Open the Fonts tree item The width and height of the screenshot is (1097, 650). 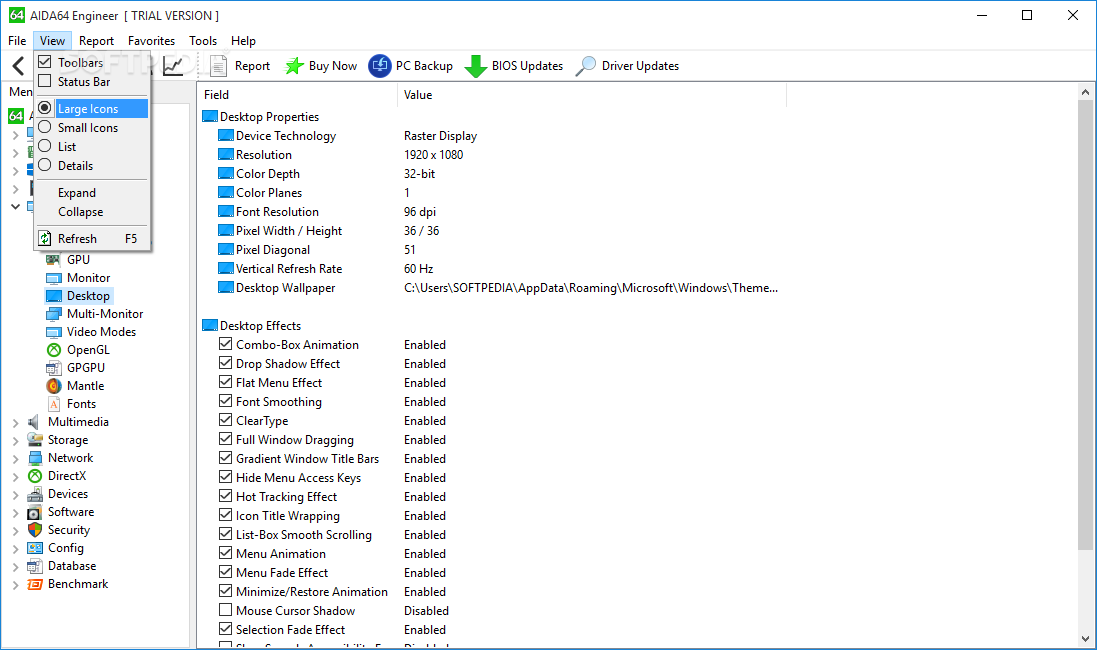pos(81,404)
